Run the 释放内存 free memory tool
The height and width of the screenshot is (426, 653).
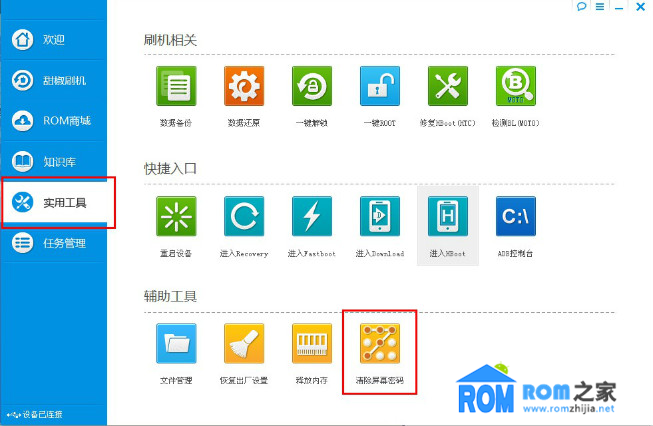click(312, 344)
